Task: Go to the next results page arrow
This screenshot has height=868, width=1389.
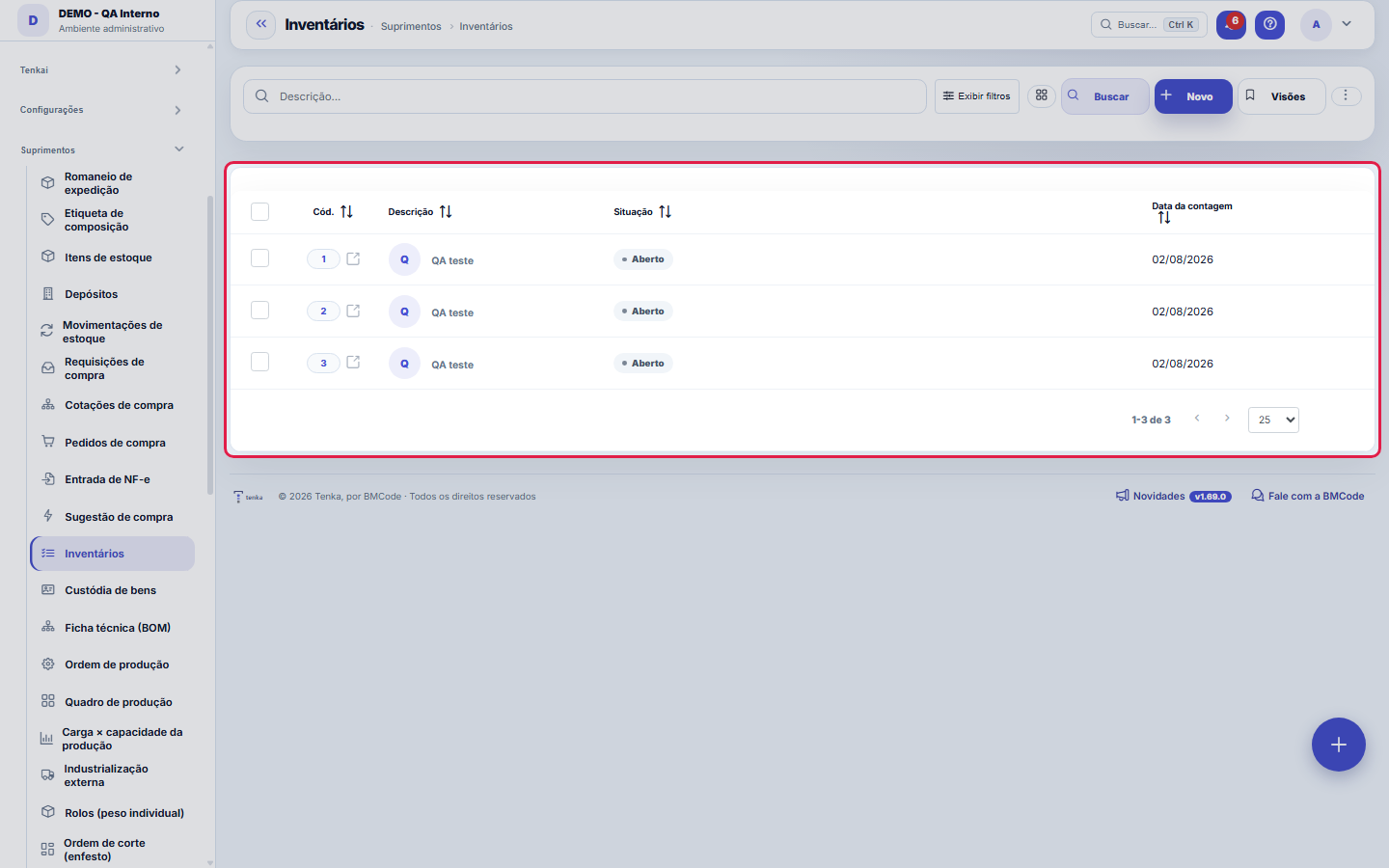Action: pyautogui.click(x=1227, y=419)
